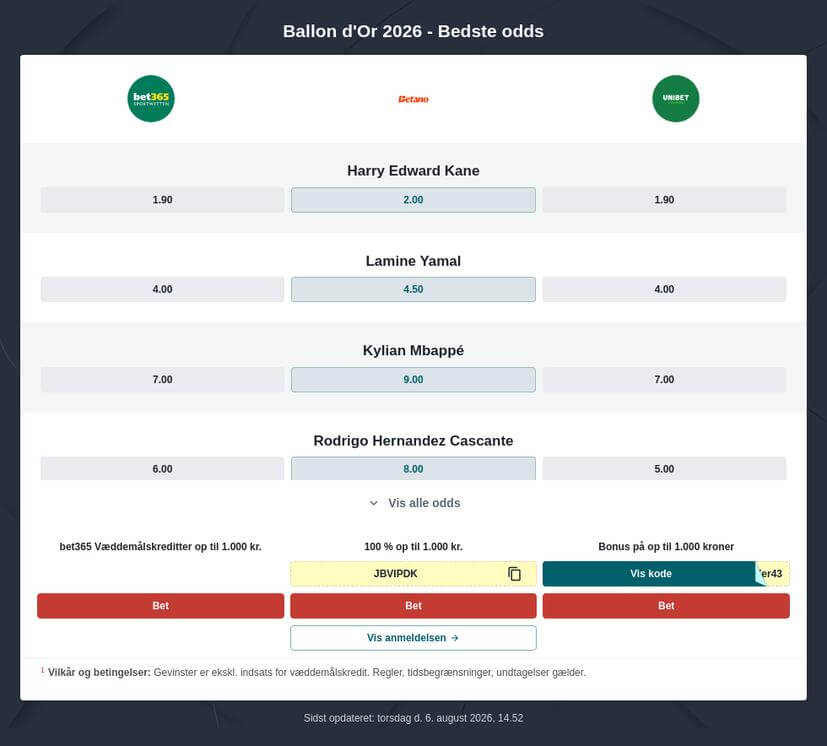Viewport: 827px width, 746px height.
Task: Open Vis anmeldelsen review link
Action: 413,638
